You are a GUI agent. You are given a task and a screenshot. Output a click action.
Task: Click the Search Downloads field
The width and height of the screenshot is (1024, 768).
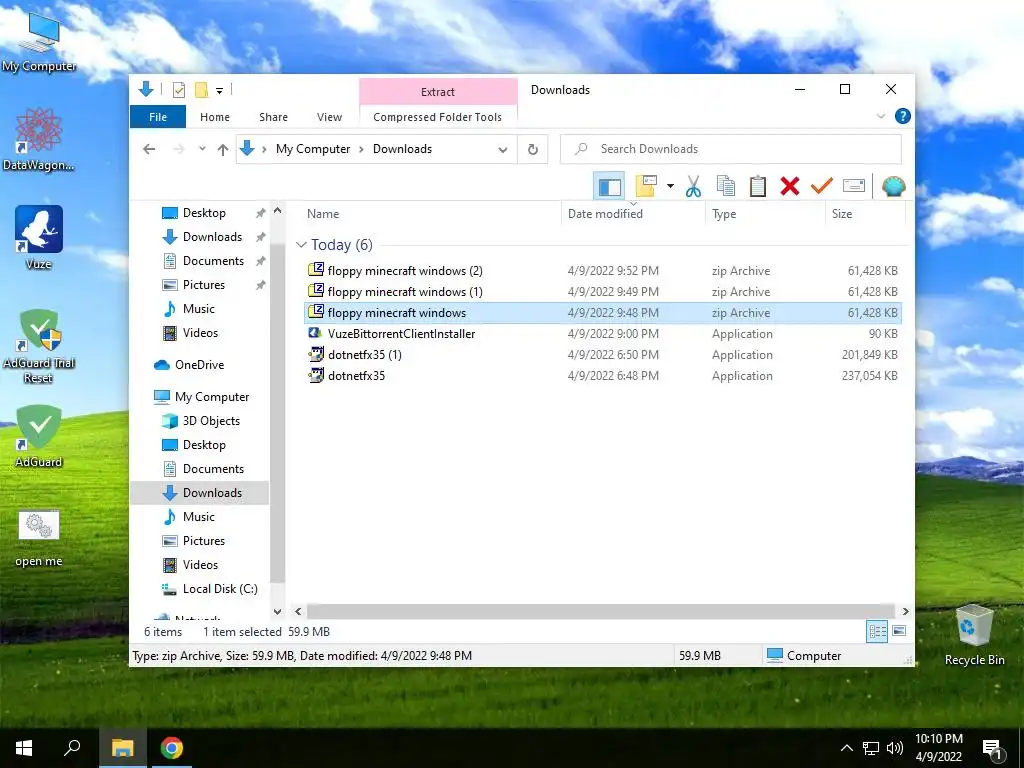click(731, 149)
